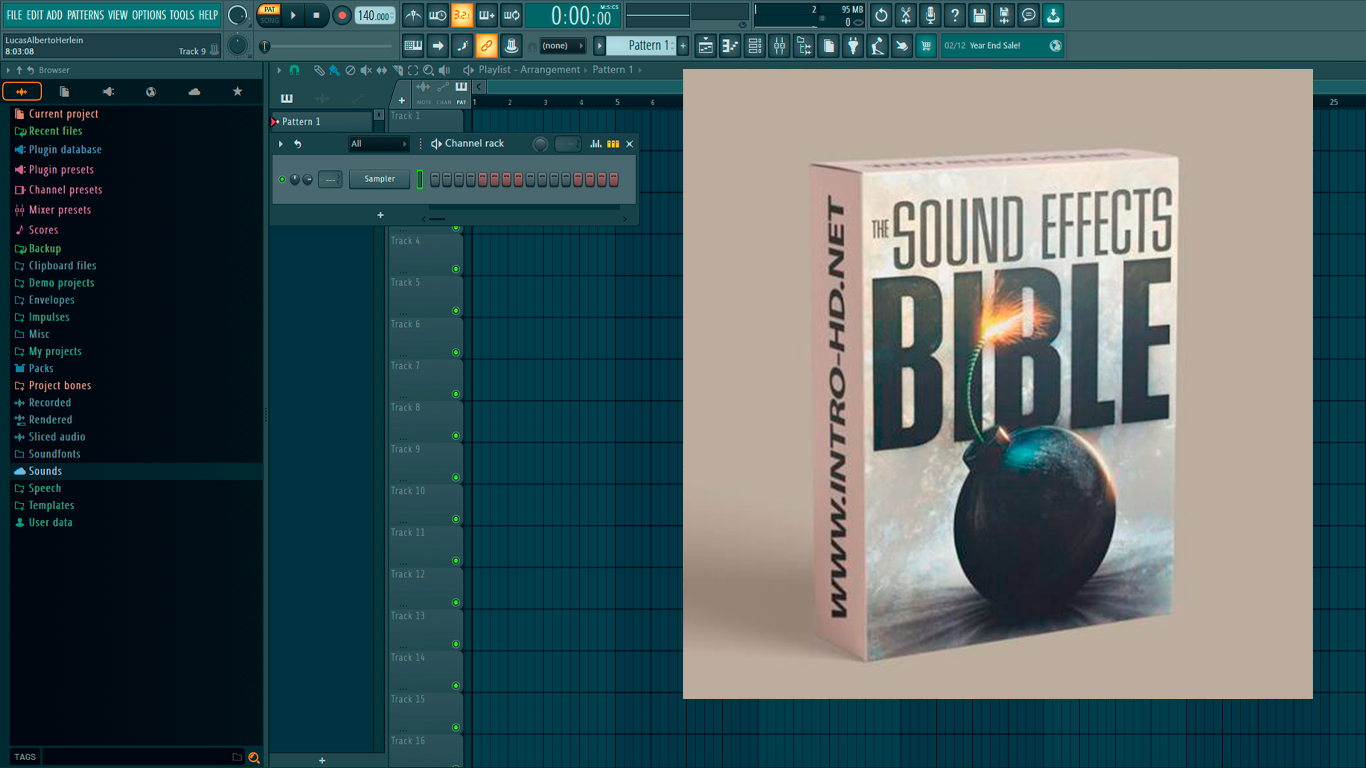
Task: Switch to SONG mode
Action: (269, 20)
